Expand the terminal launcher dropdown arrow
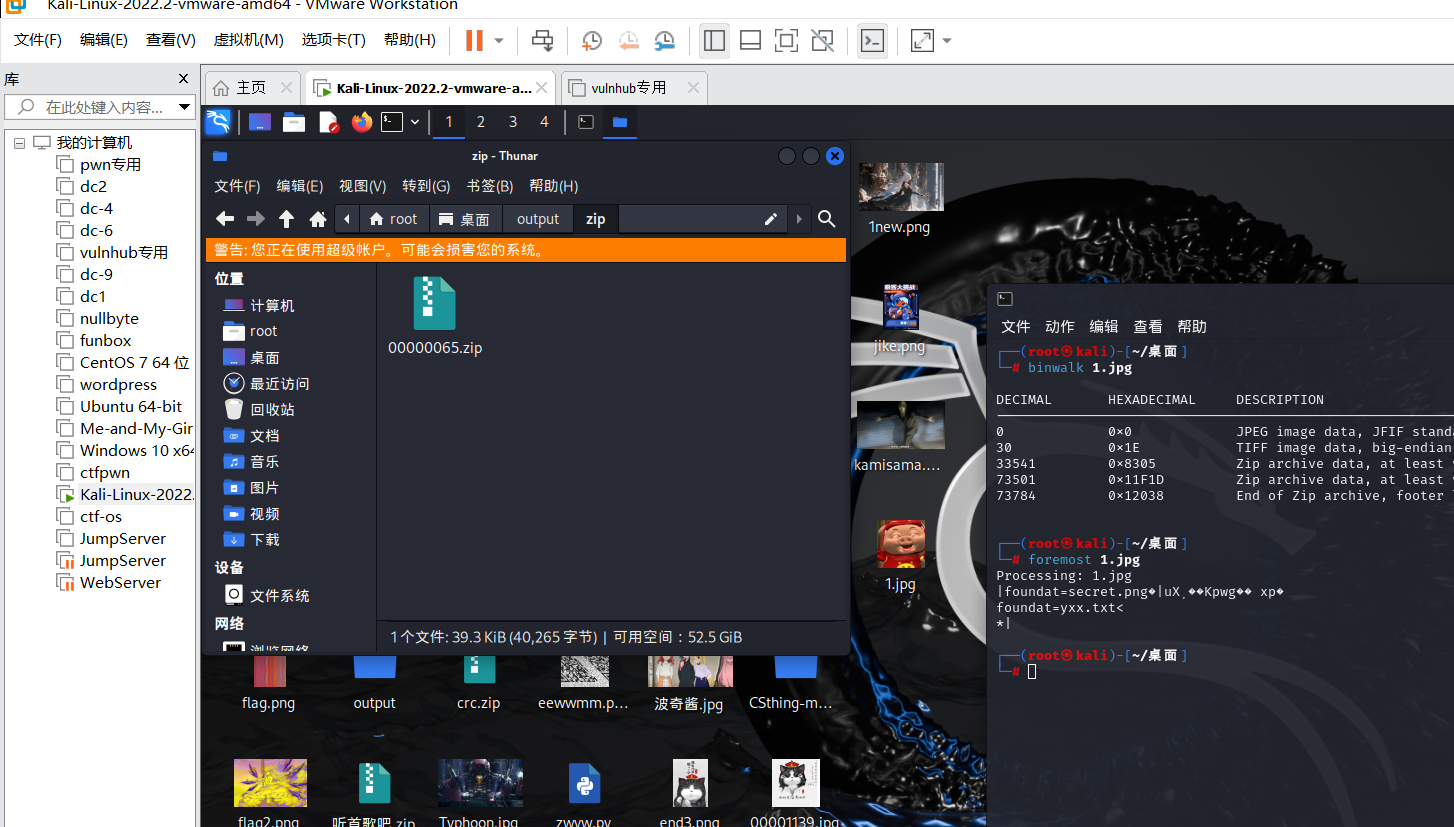The image size is (1454, 827). tap(415, 122)
